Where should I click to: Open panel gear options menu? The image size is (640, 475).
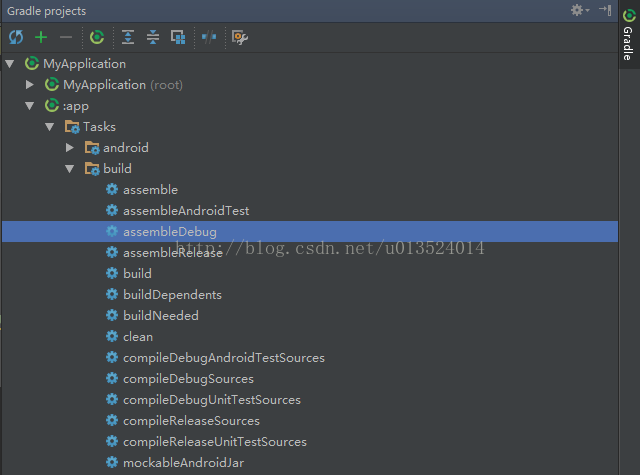(x=580, y=10)
